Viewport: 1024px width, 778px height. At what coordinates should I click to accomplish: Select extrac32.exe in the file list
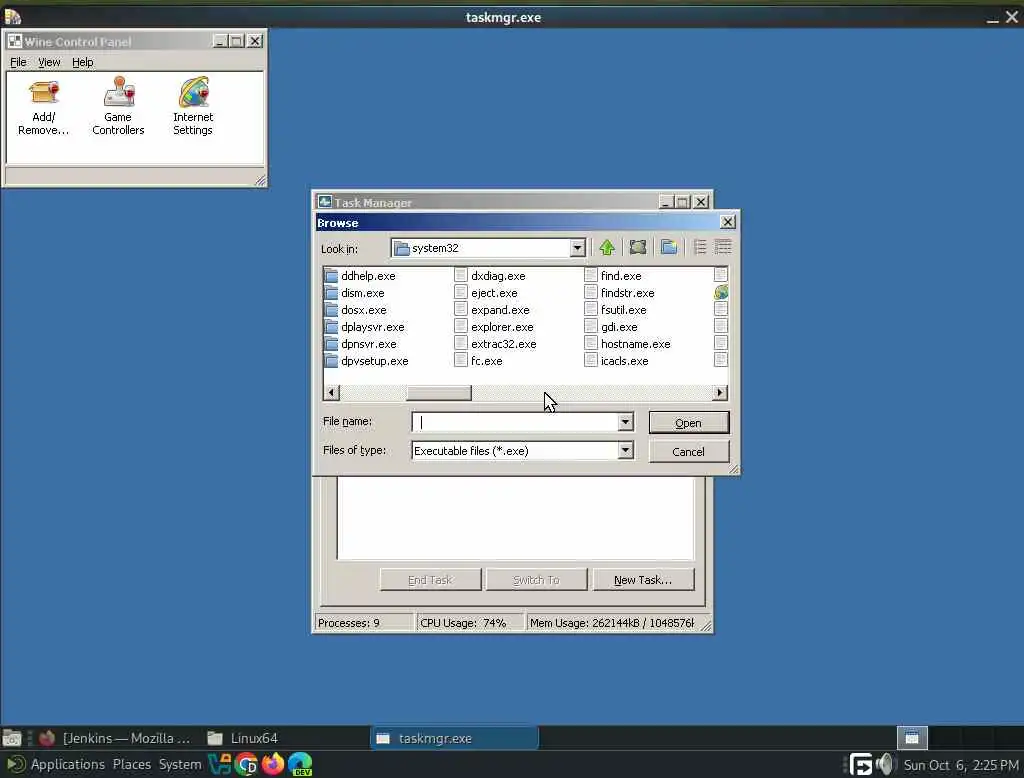504,344
